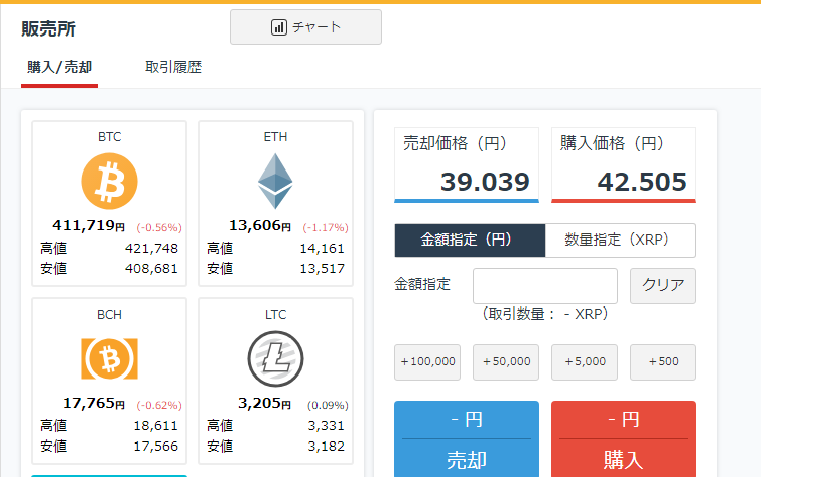Screen dimensions: 819x477
Task: Click the クリア button
Action: [x=663, y=286]
